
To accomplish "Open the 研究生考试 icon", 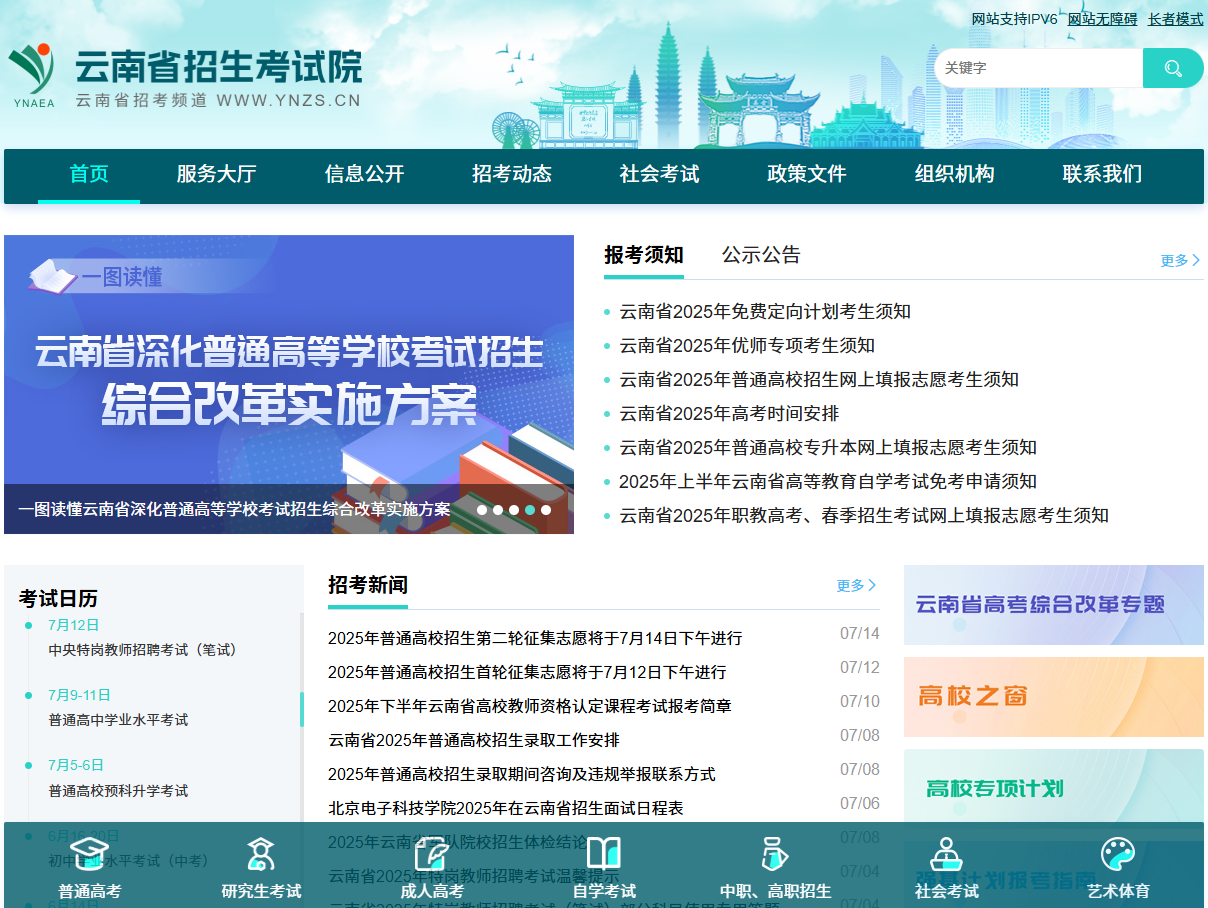I will coord(261,854).
